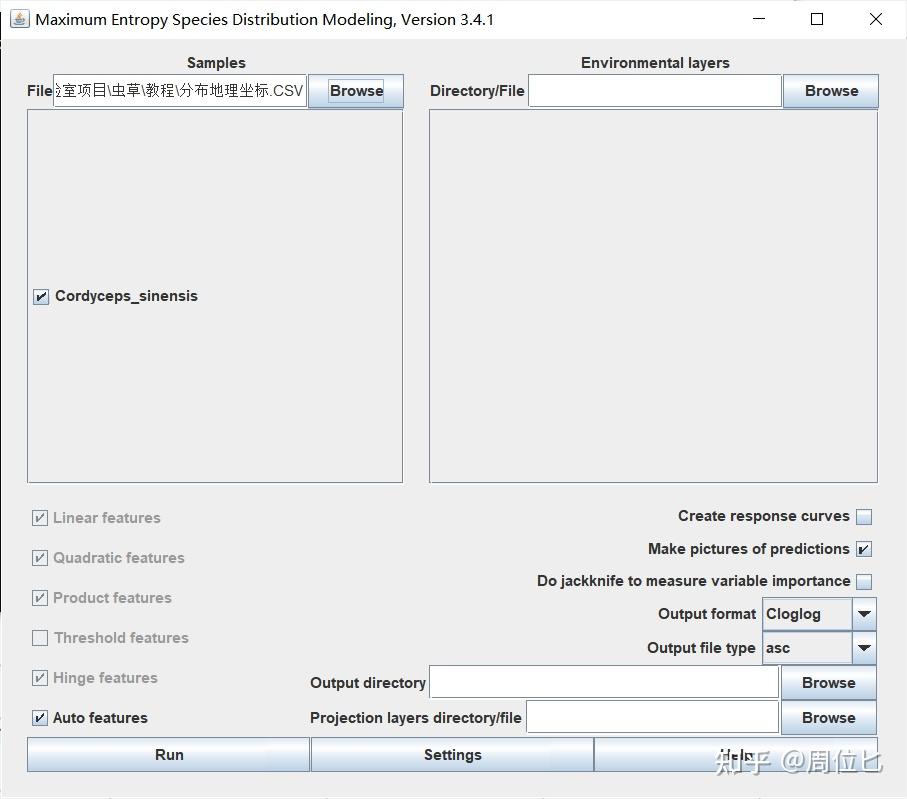Screen dimensions: 907x799
Task: Toggle Quadratic features checkbox
Action: (39, 558)
